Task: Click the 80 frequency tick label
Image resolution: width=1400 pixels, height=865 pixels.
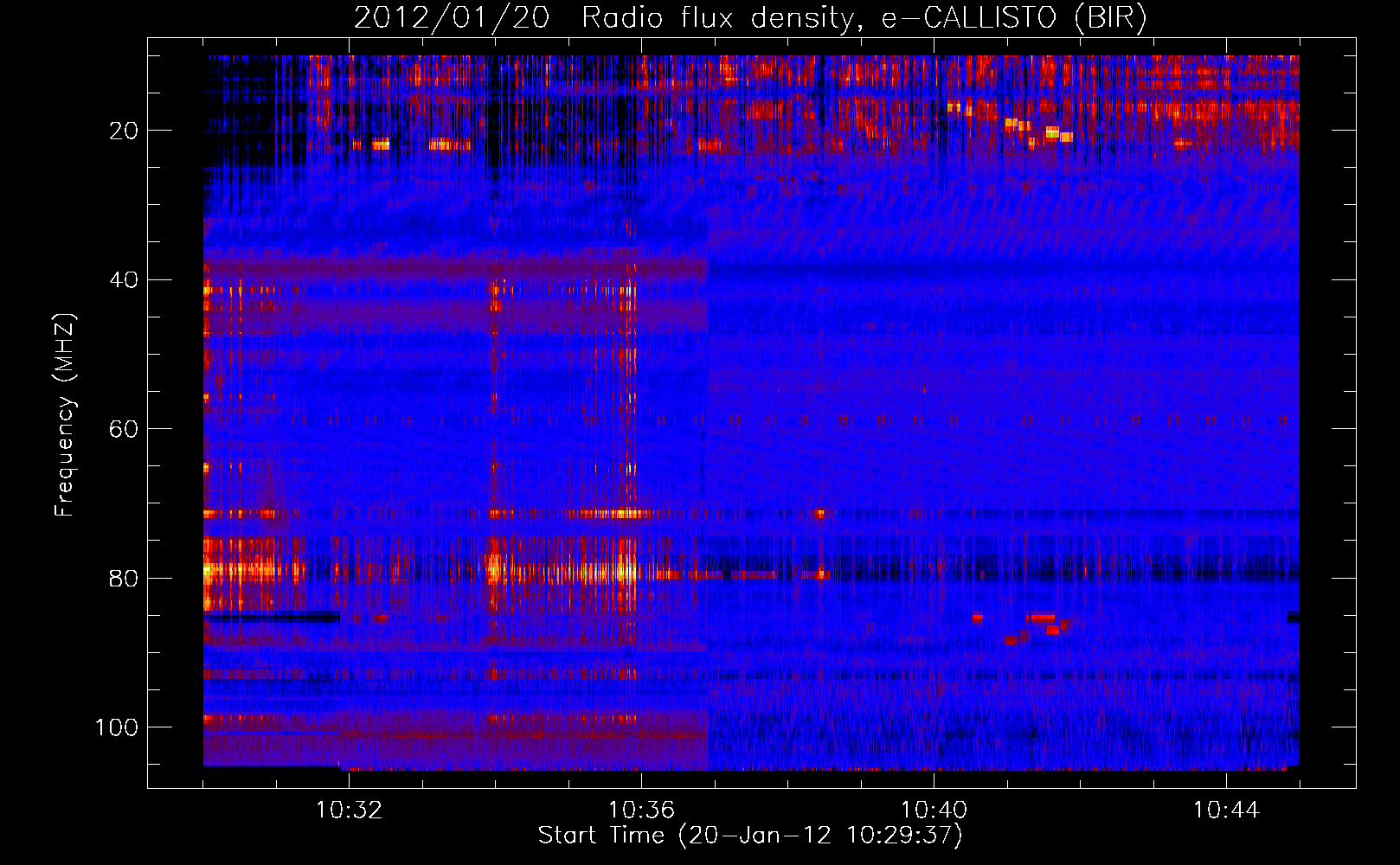Action: coord(124,579)
